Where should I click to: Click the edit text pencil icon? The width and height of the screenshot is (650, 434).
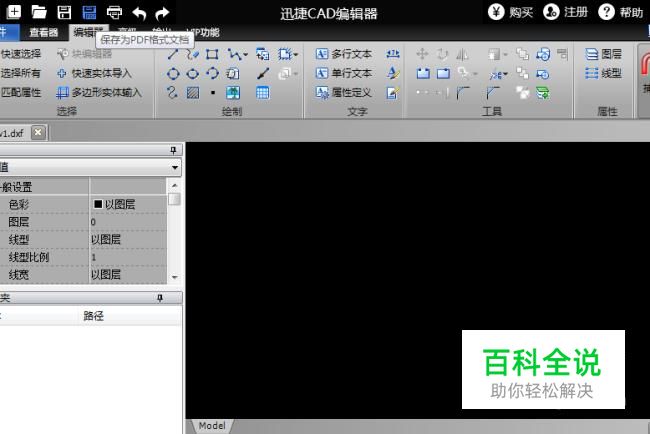(393, 92)
